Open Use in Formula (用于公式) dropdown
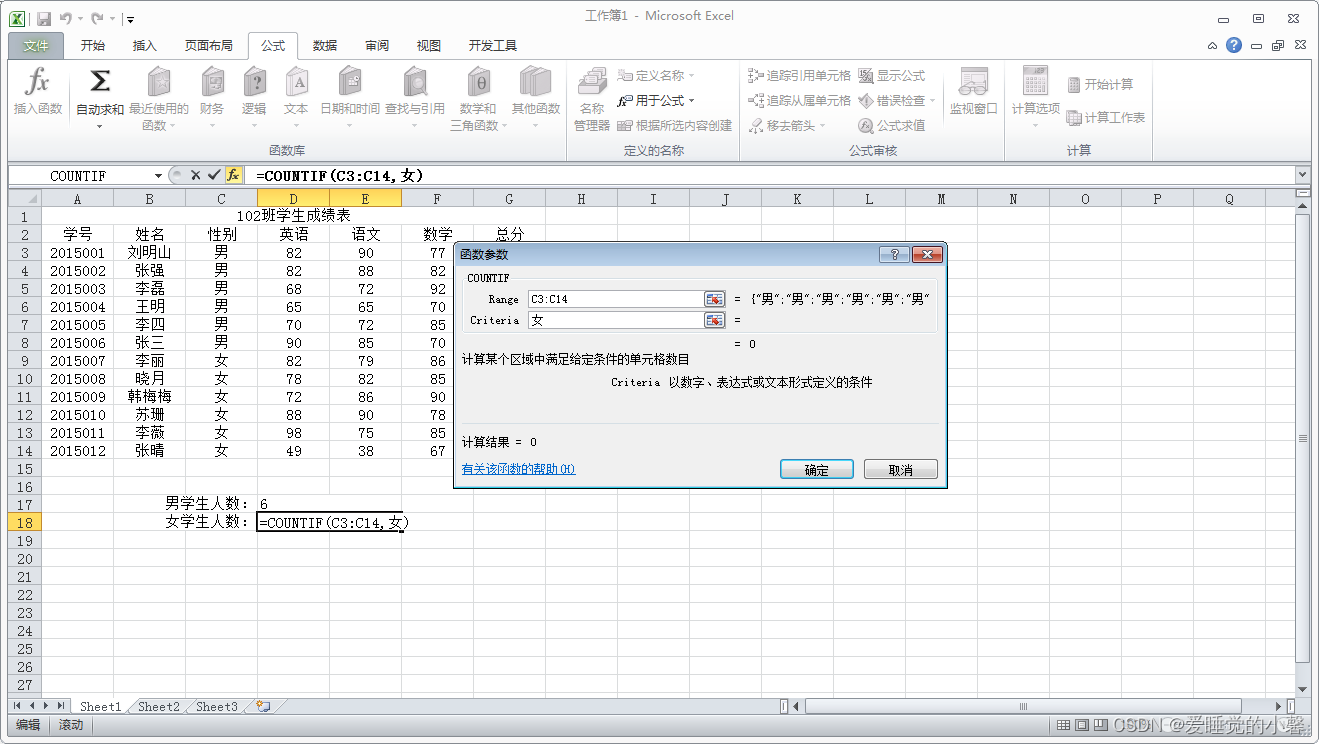 pyautogui.click(x=656, y=100)
